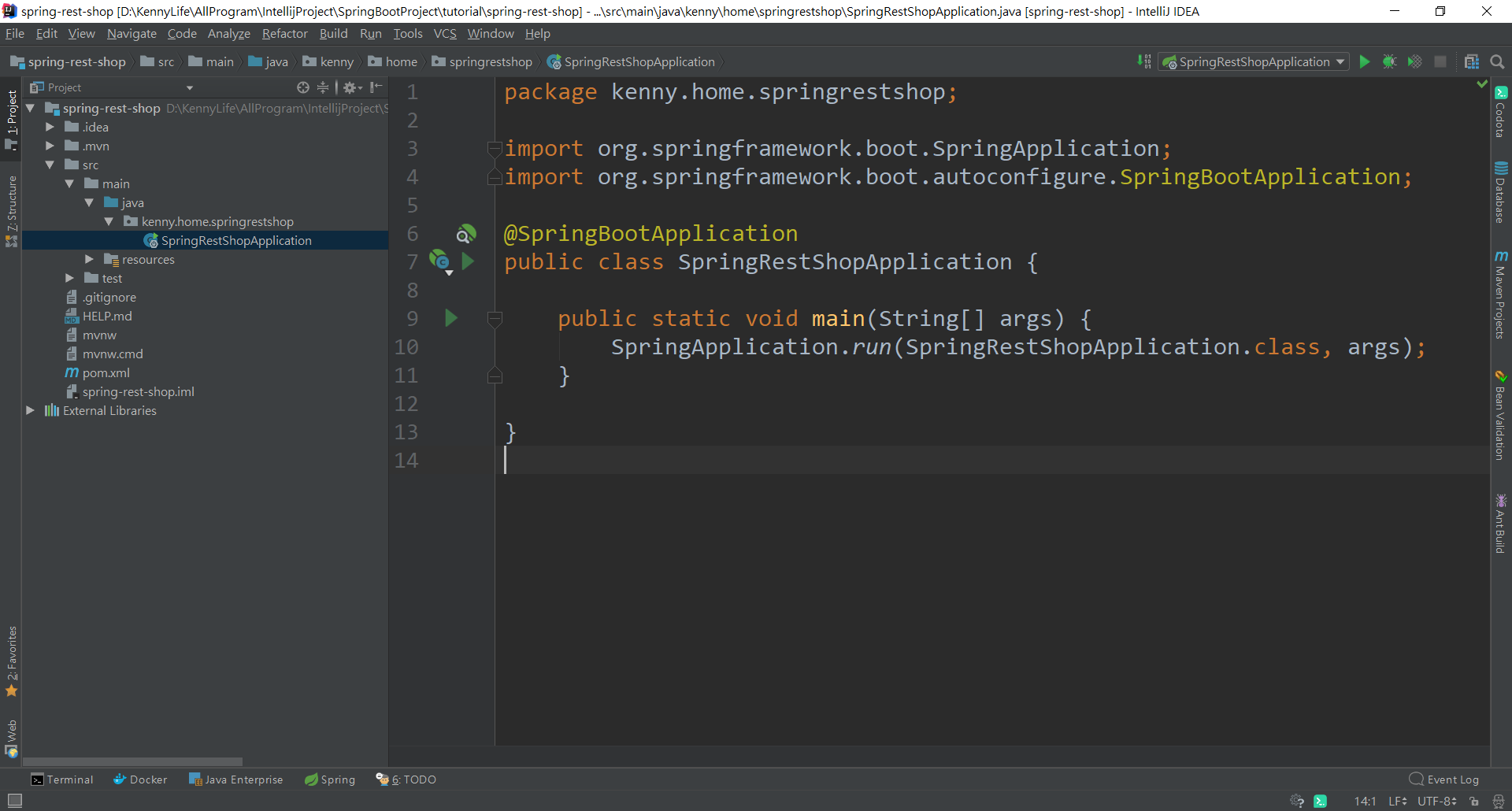Open the Event Log
1512x811 pixels.
coord(1451,779)
